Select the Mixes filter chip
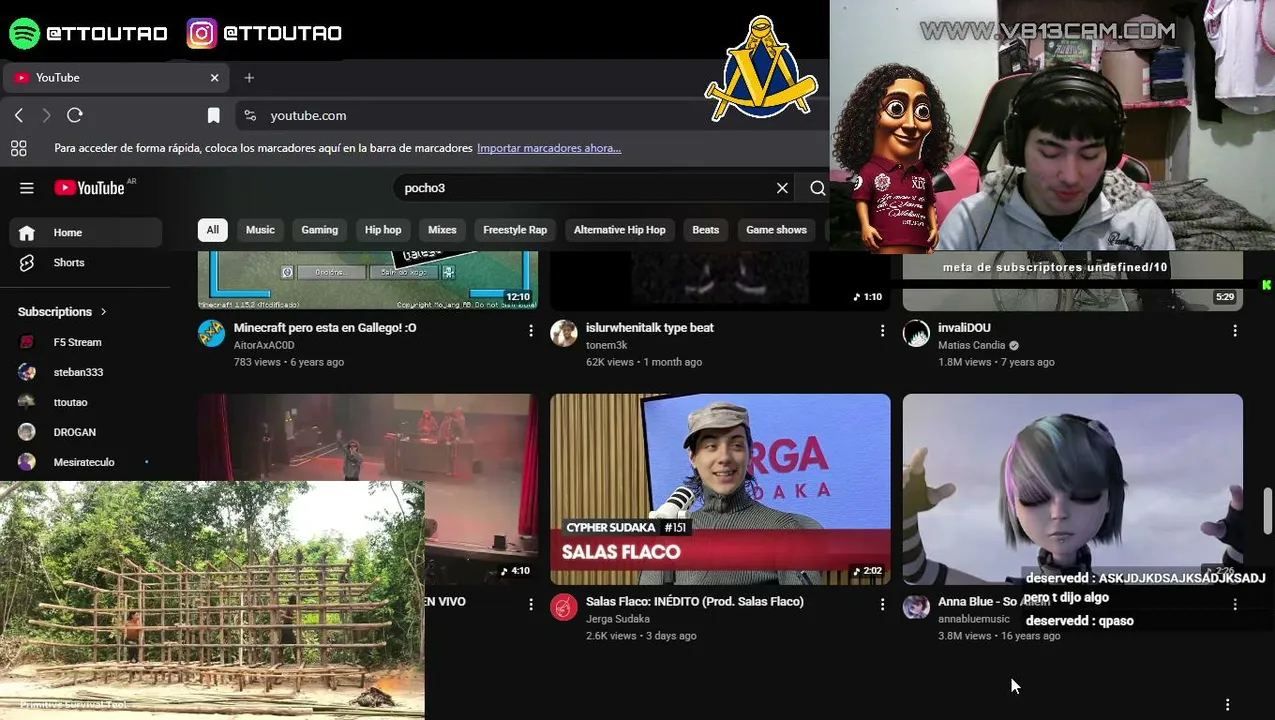Viewport: 1275px width, 720px height. 442,230
